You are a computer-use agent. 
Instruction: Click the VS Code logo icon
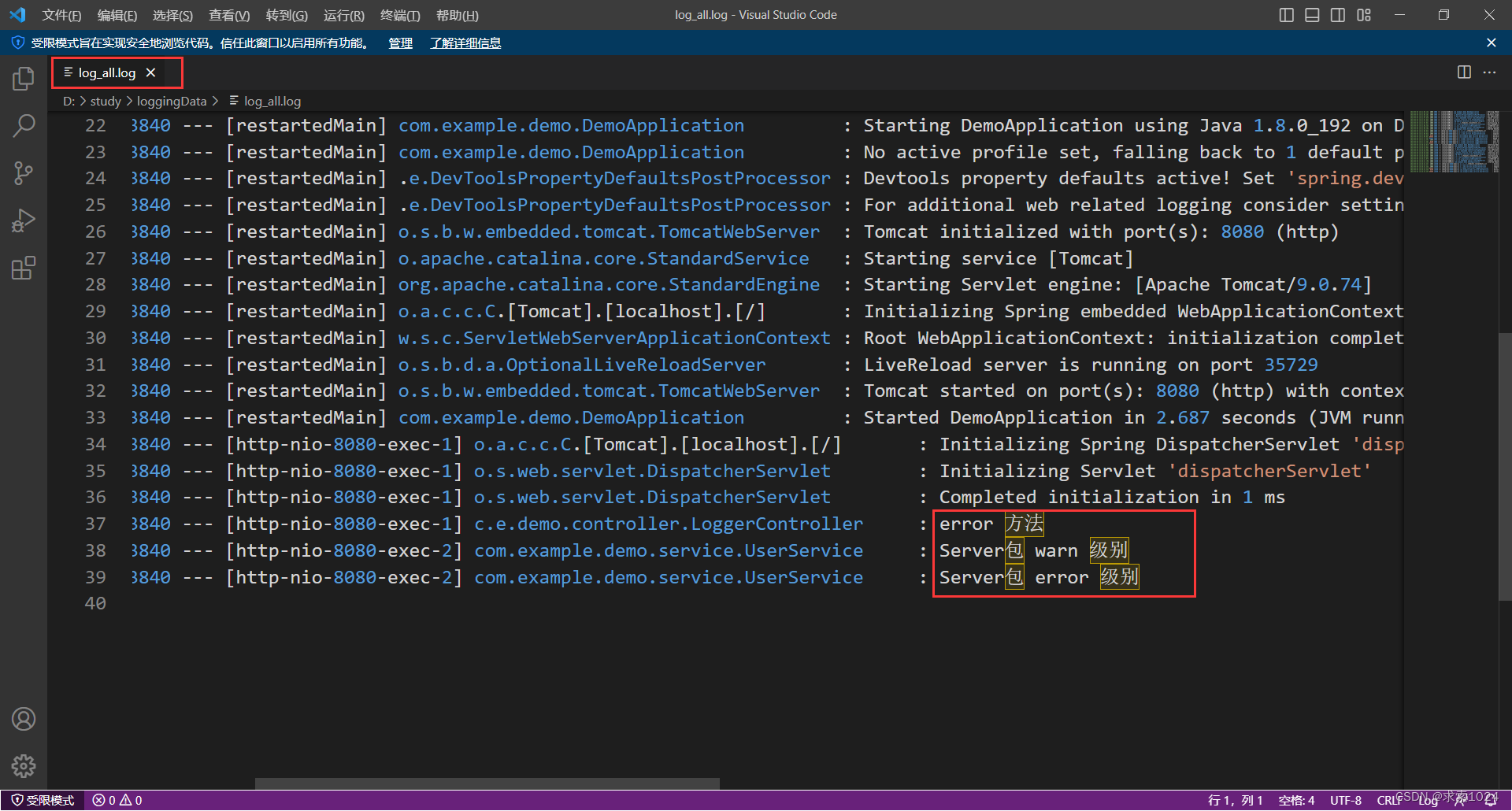(17, 15)
